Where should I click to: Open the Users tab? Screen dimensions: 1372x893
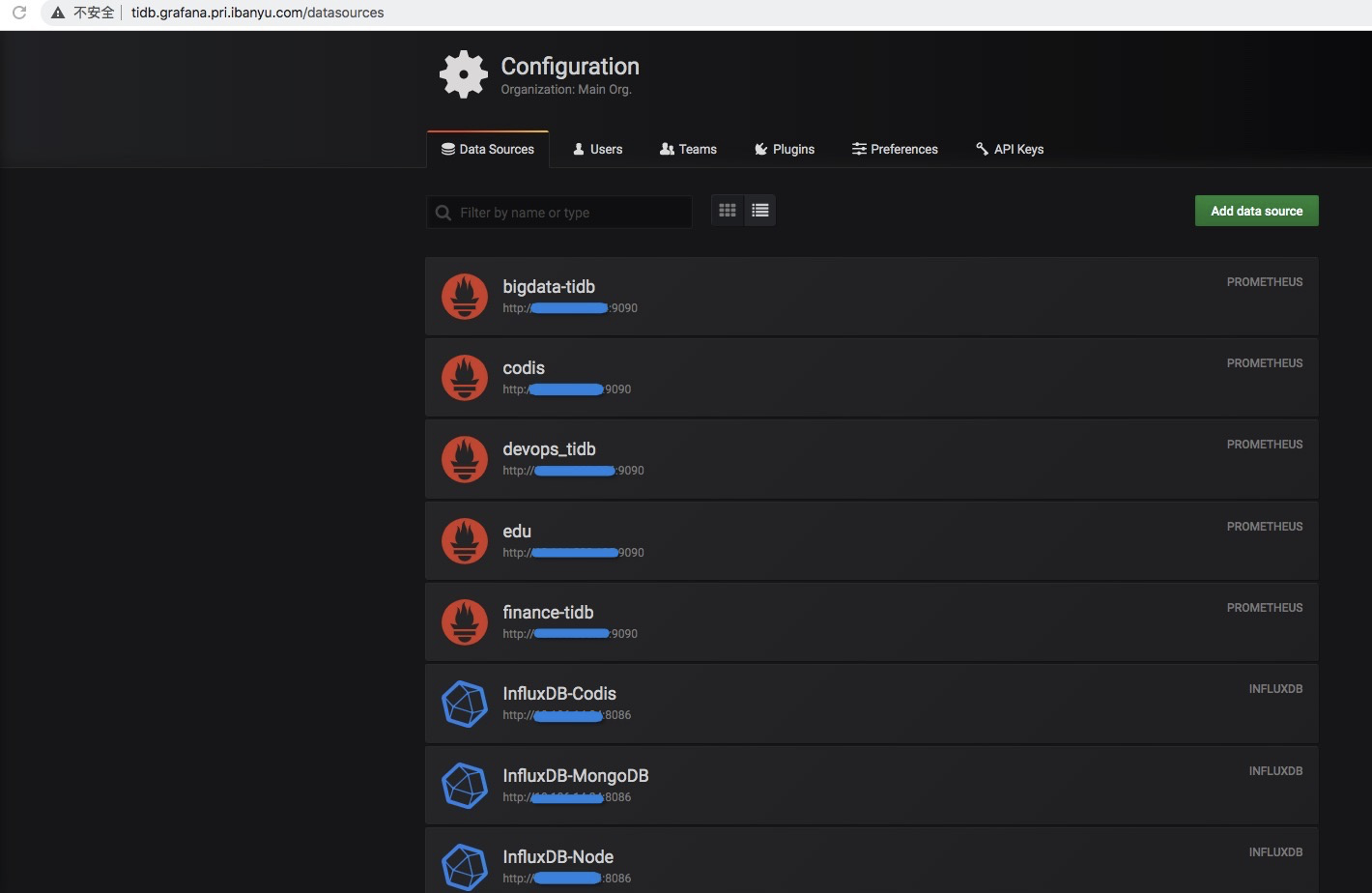[597, 149]
